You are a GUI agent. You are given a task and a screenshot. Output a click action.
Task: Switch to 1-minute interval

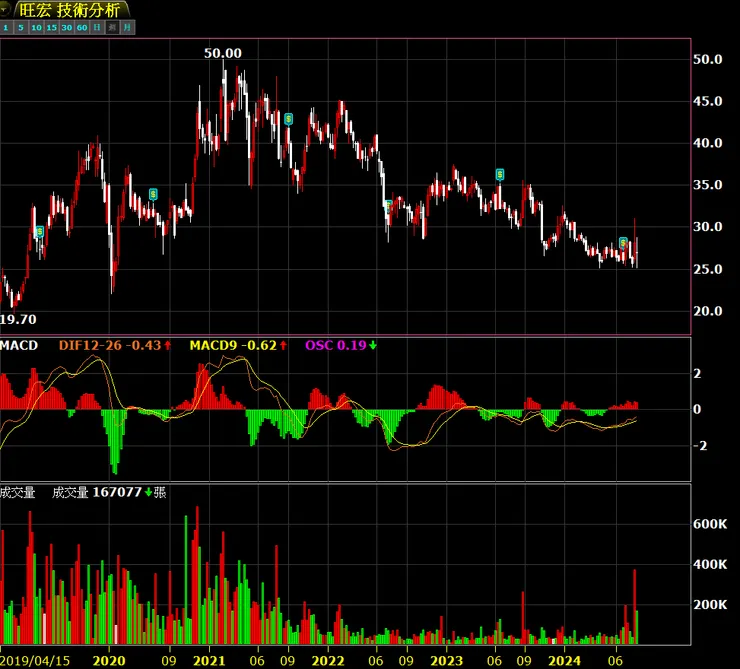click(x=6, y=28)
